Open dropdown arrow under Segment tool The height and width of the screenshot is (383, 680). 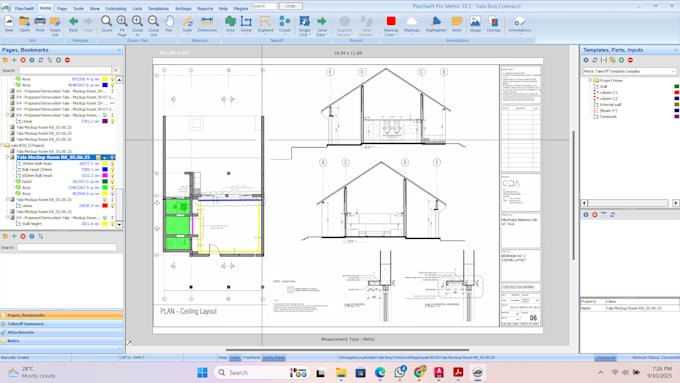point(265,35)
